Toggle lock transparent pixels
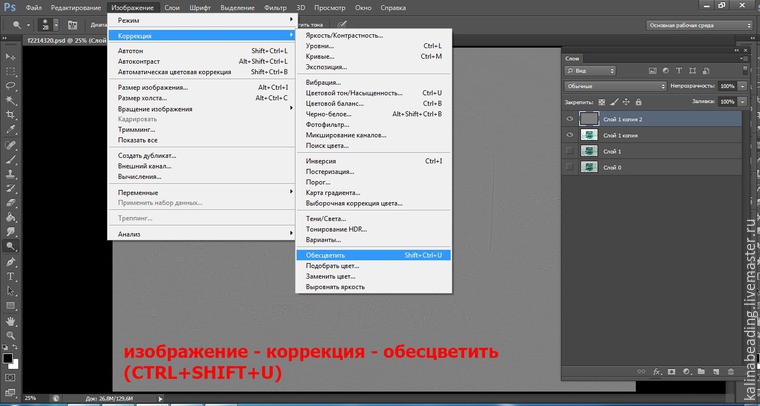This screenshot has width=760, height=406. point(602,102)
